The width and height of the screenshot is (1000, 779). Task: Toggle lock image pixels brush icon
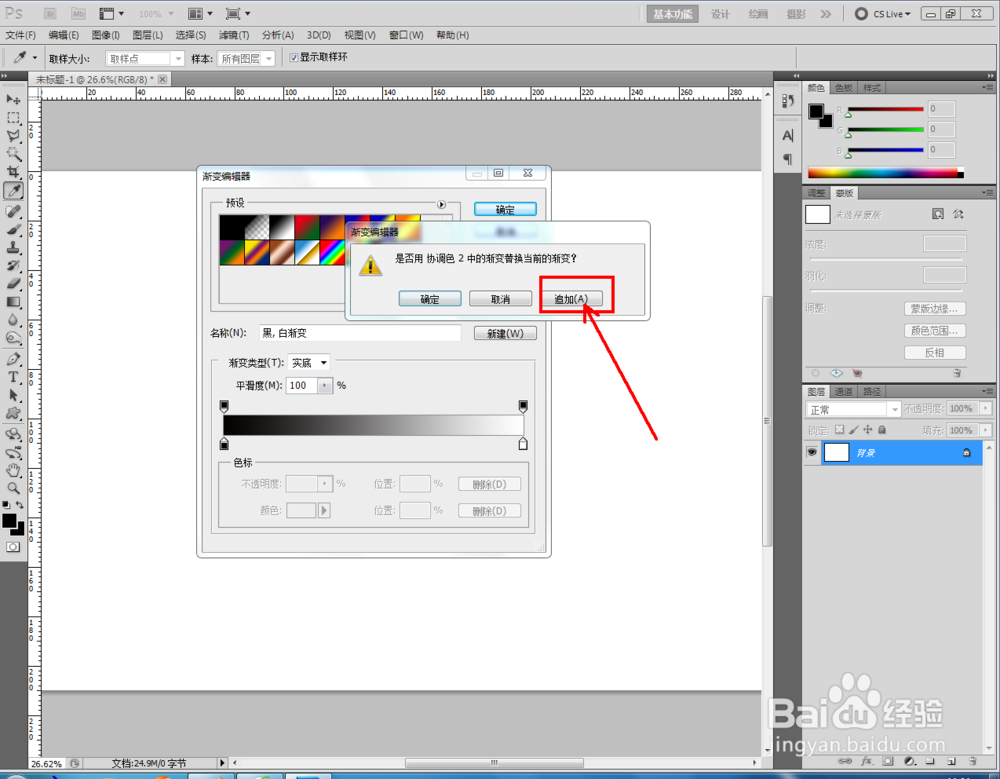point(854,430)
